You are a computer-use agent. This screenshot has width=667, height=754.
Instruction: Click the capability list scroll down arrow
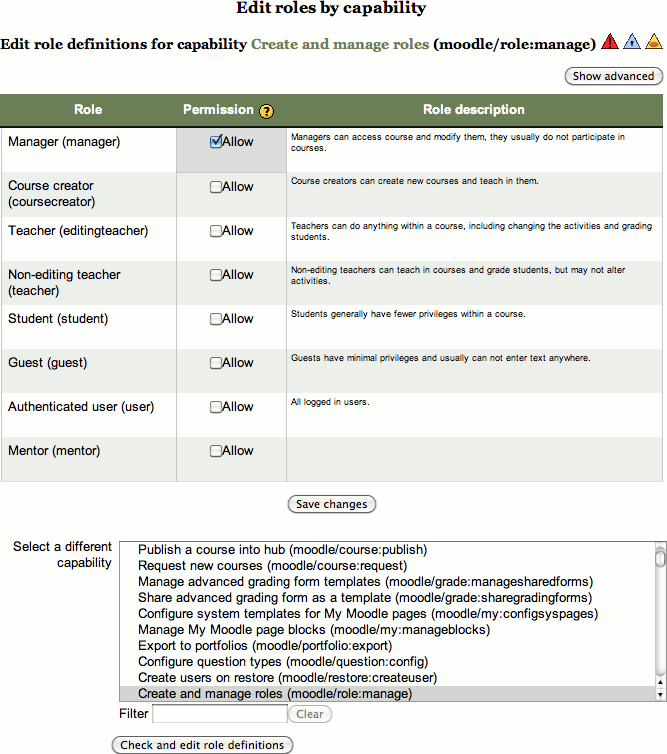(x=661, y=694)
